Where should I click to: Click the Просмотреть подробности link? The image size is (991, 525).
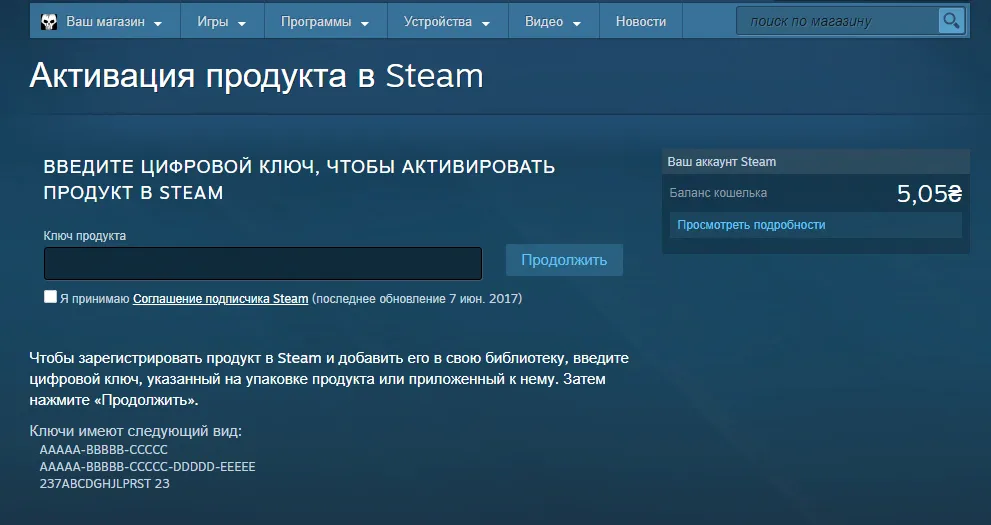point(751,225)
